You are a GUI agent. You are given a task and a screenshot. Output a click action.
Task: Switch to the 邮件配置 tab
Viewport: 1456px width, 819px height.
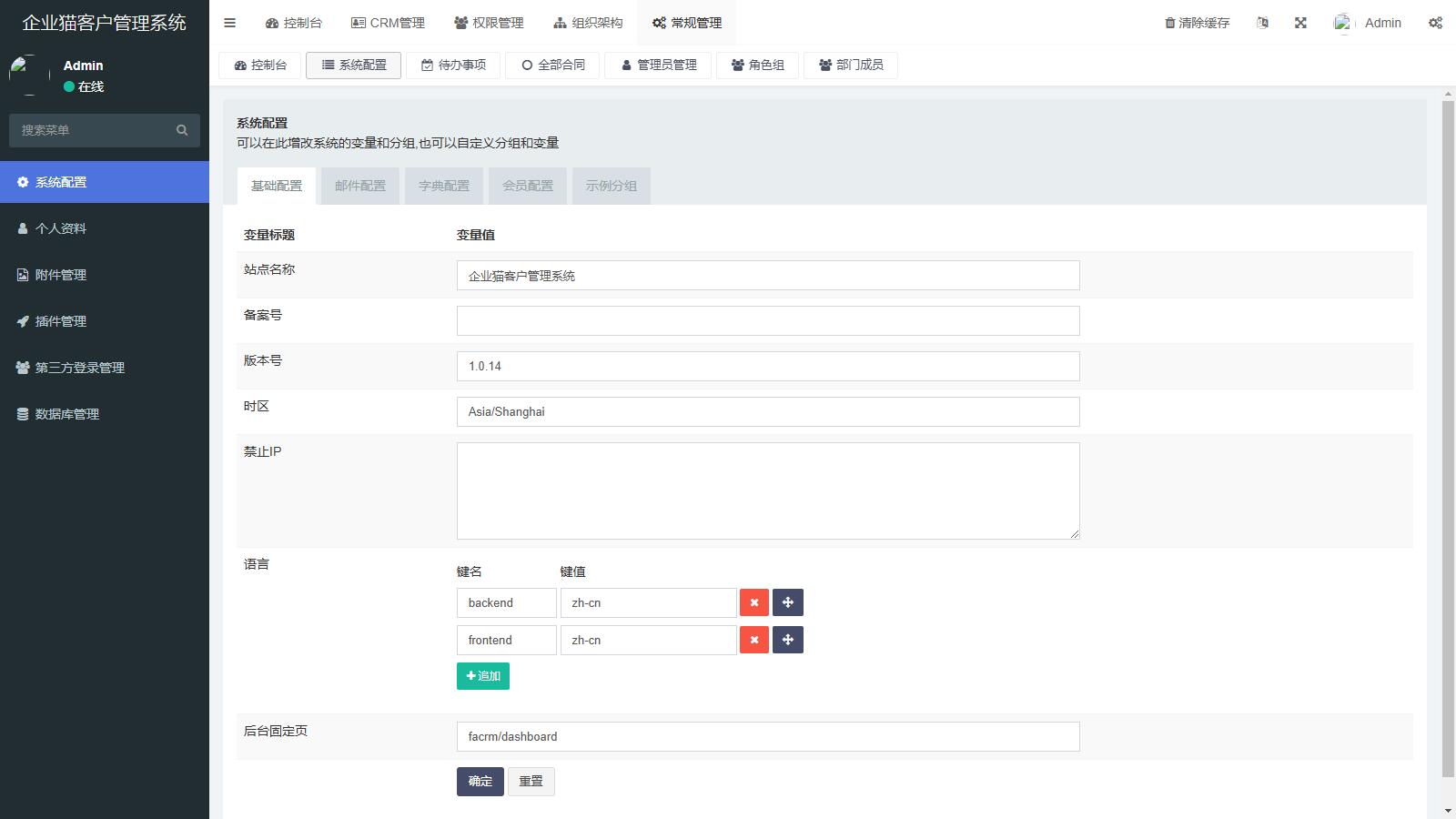pyautogui.click(x=359, y=186)
